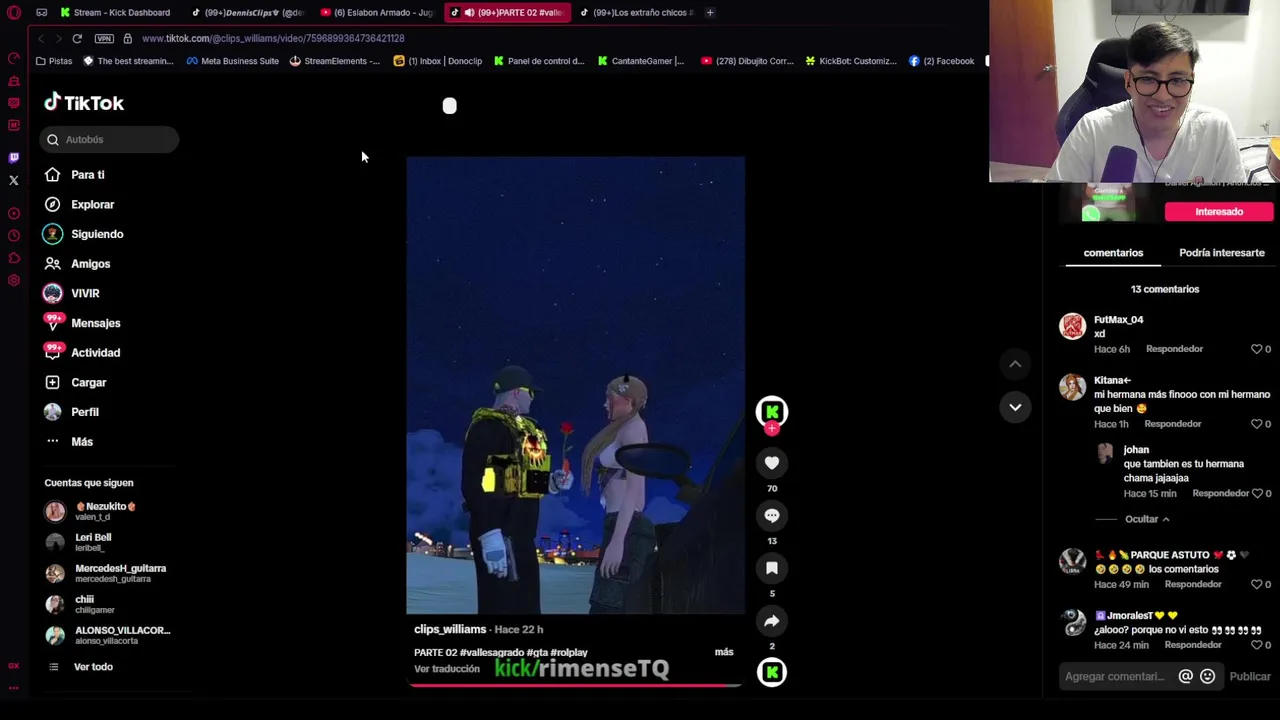
Task: Open creator avatar beside the video
Action: (x=772, y=411)
